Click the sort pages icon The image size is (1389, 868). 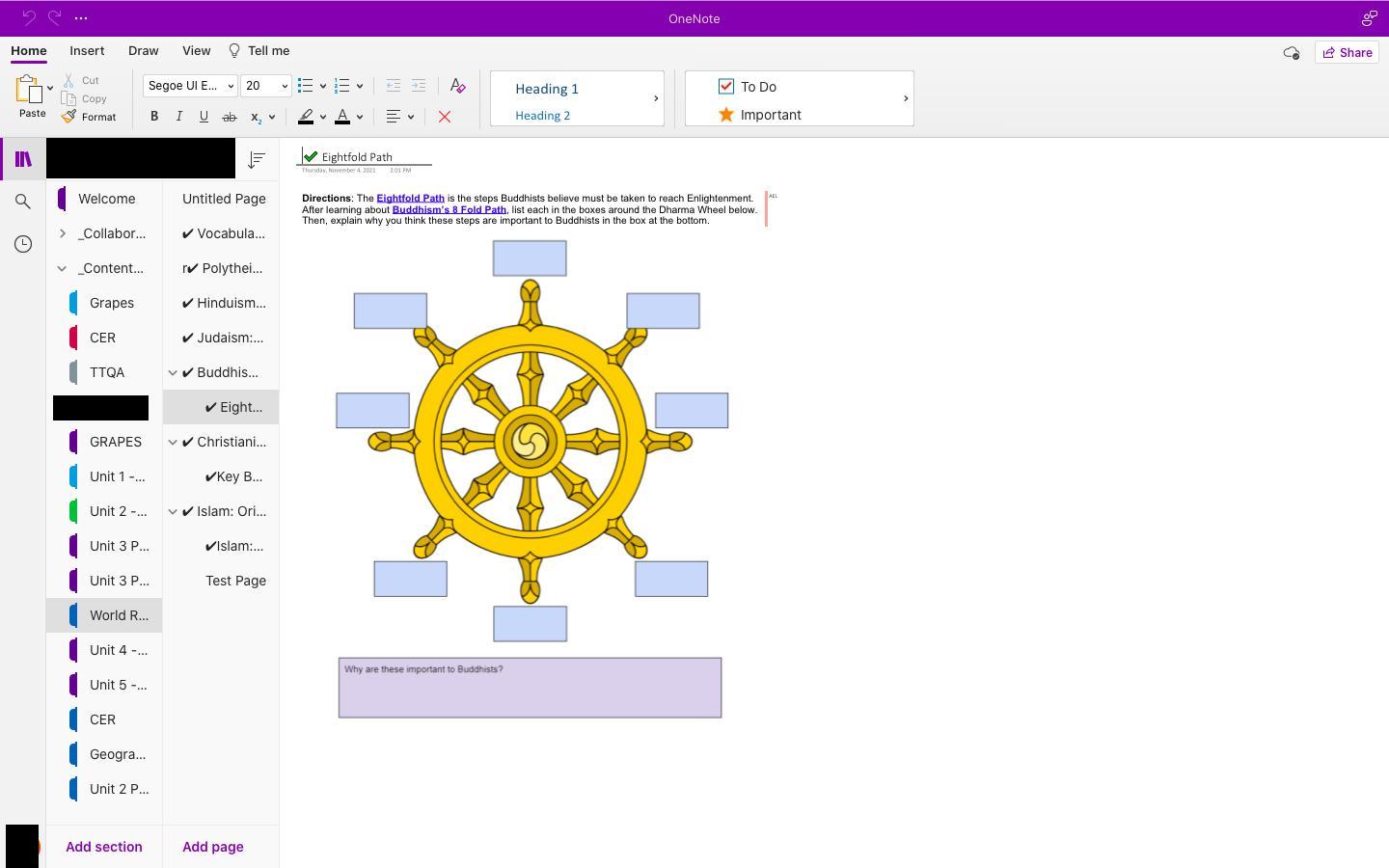256,160
